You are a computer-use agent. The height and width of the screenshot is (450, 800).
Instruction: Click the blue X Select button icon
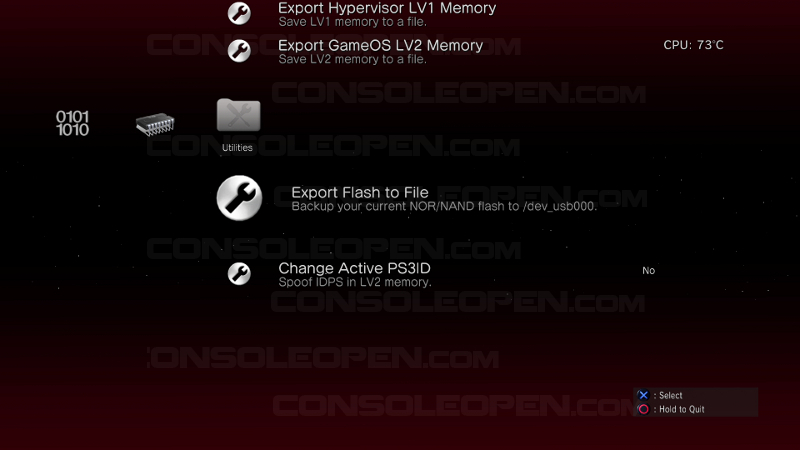pos(643,395)
